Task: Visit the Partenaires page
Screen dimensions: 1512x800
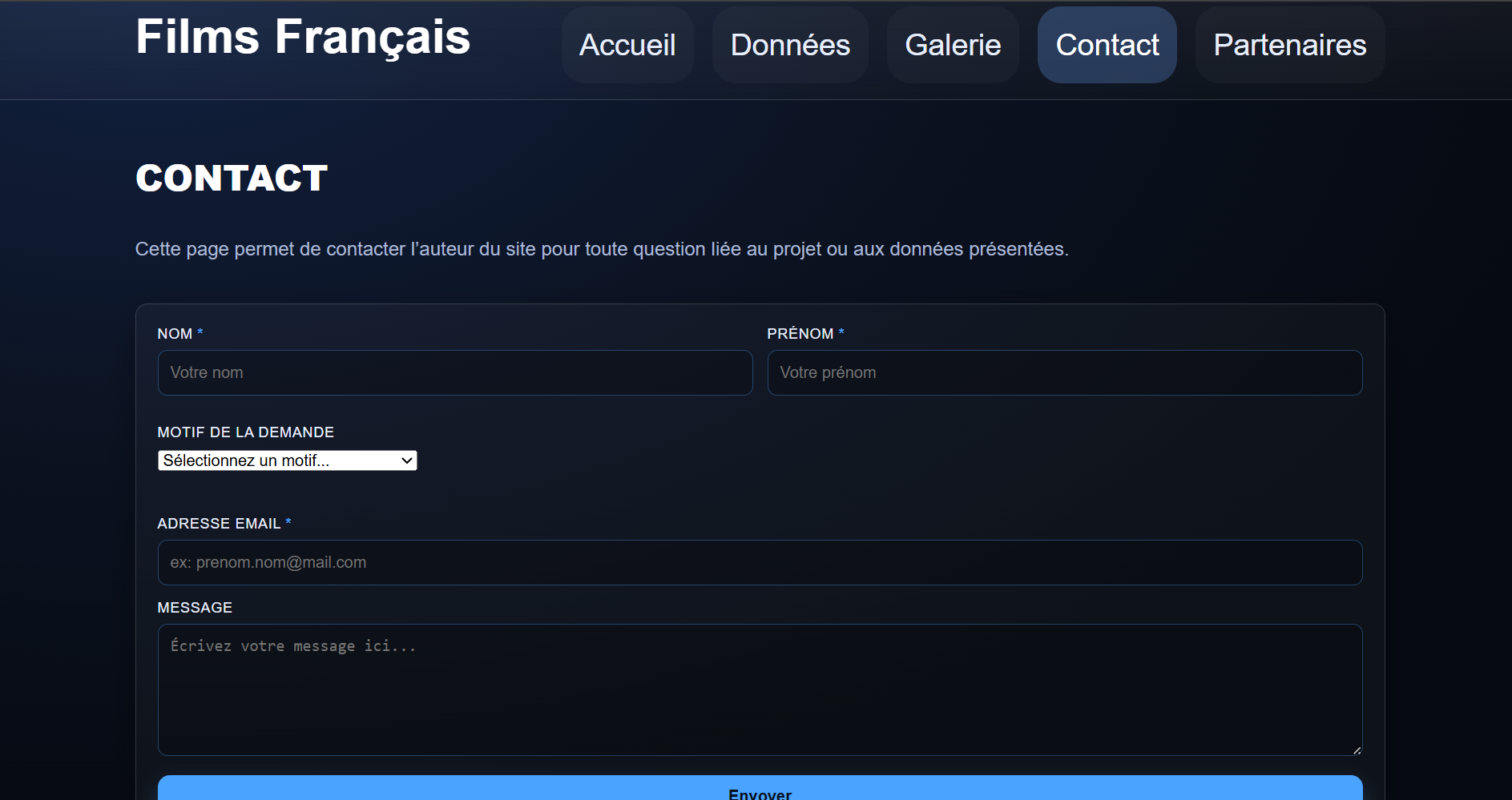Action: pyautogui.click(x=1289, y=45)
